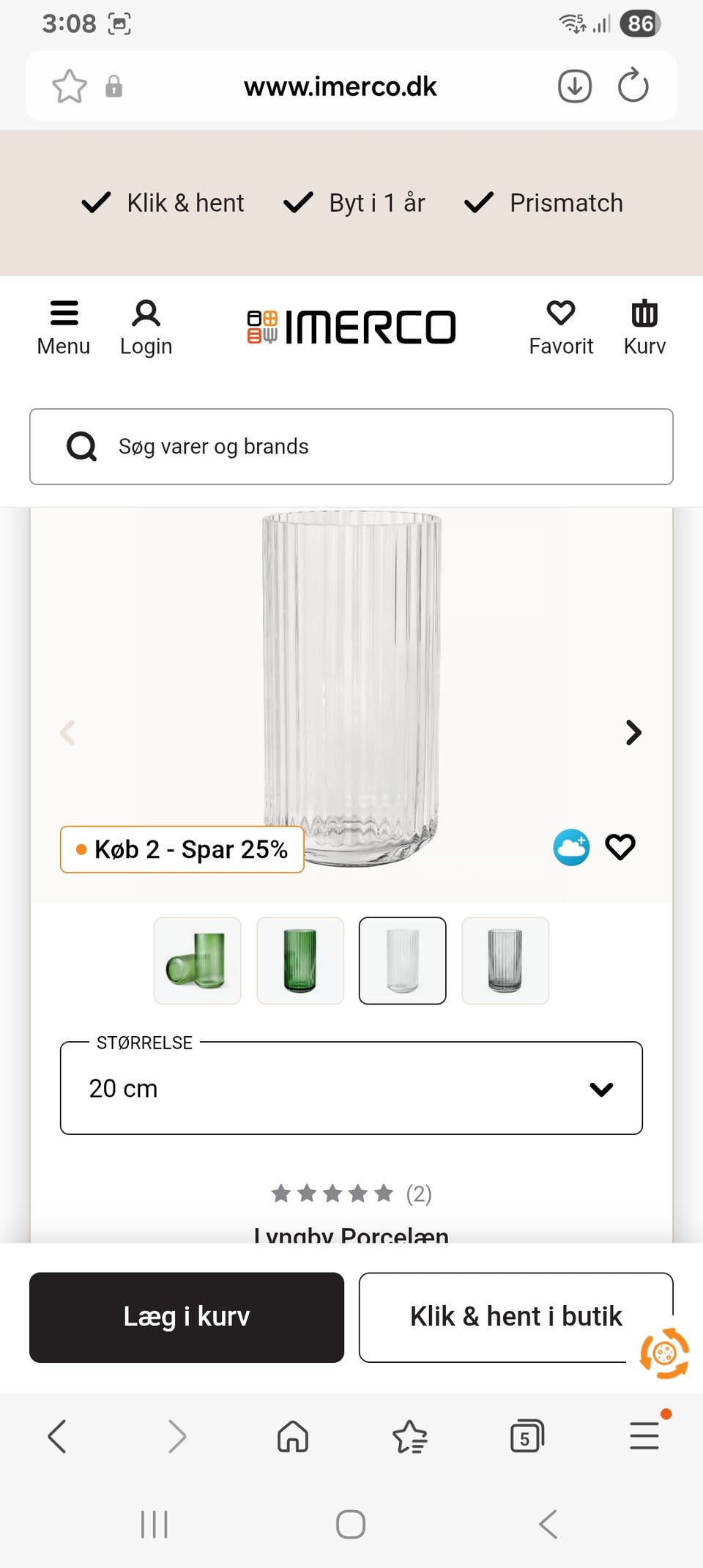The image size is (703, 1568).
Task: Reload the page in browser
Action: (x=633, y=86)
